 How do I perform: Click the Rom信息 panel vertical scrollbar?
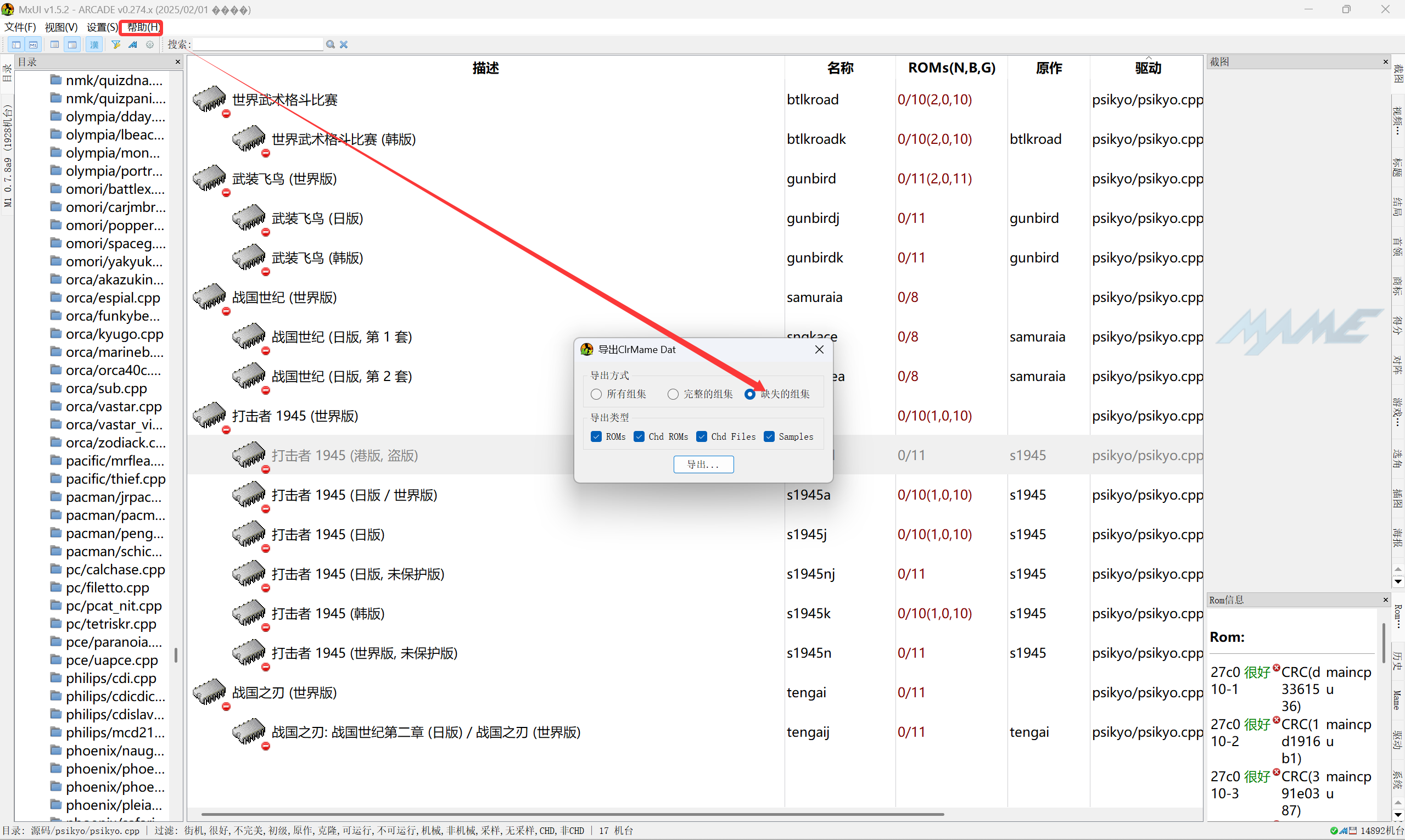(x=1384, y=642)
